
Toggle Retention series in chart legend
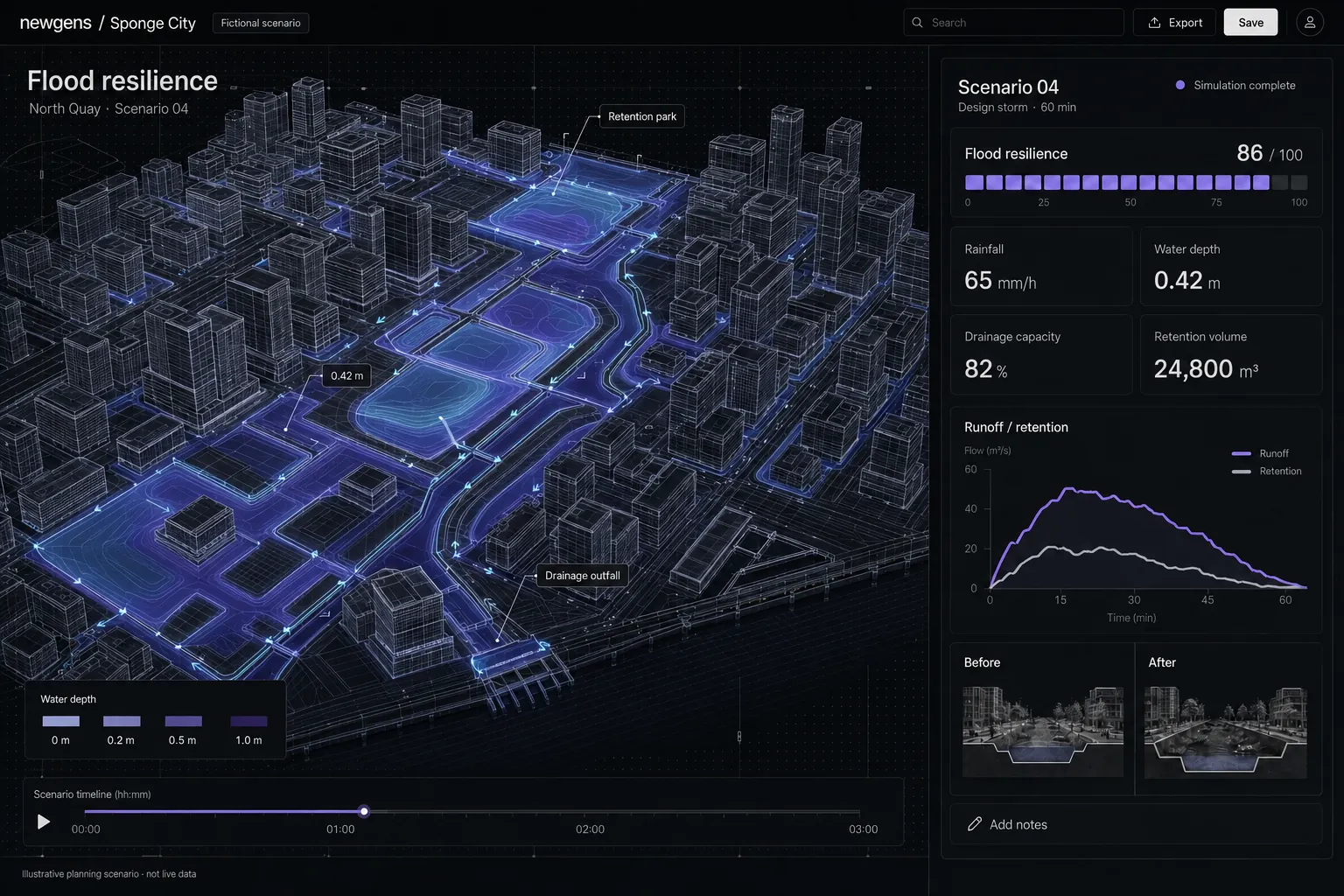[1266, 471]
